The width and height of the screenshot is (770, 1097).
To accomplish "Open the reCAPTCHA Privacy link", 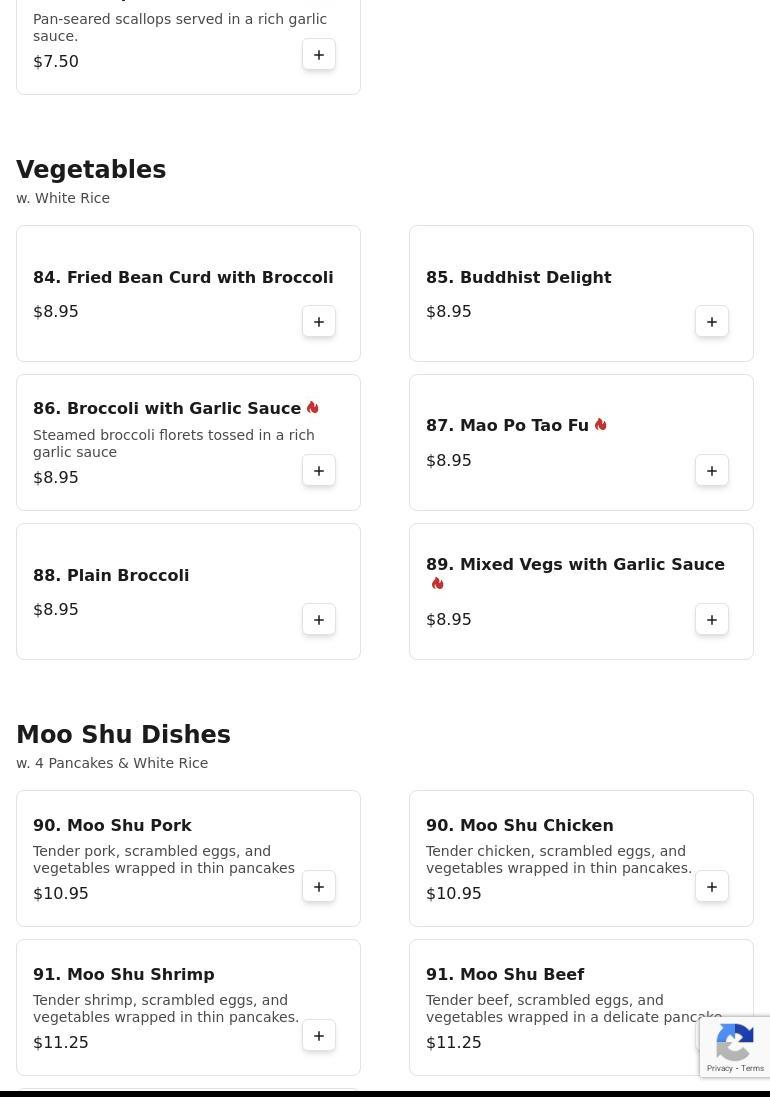I will 719,1068.
